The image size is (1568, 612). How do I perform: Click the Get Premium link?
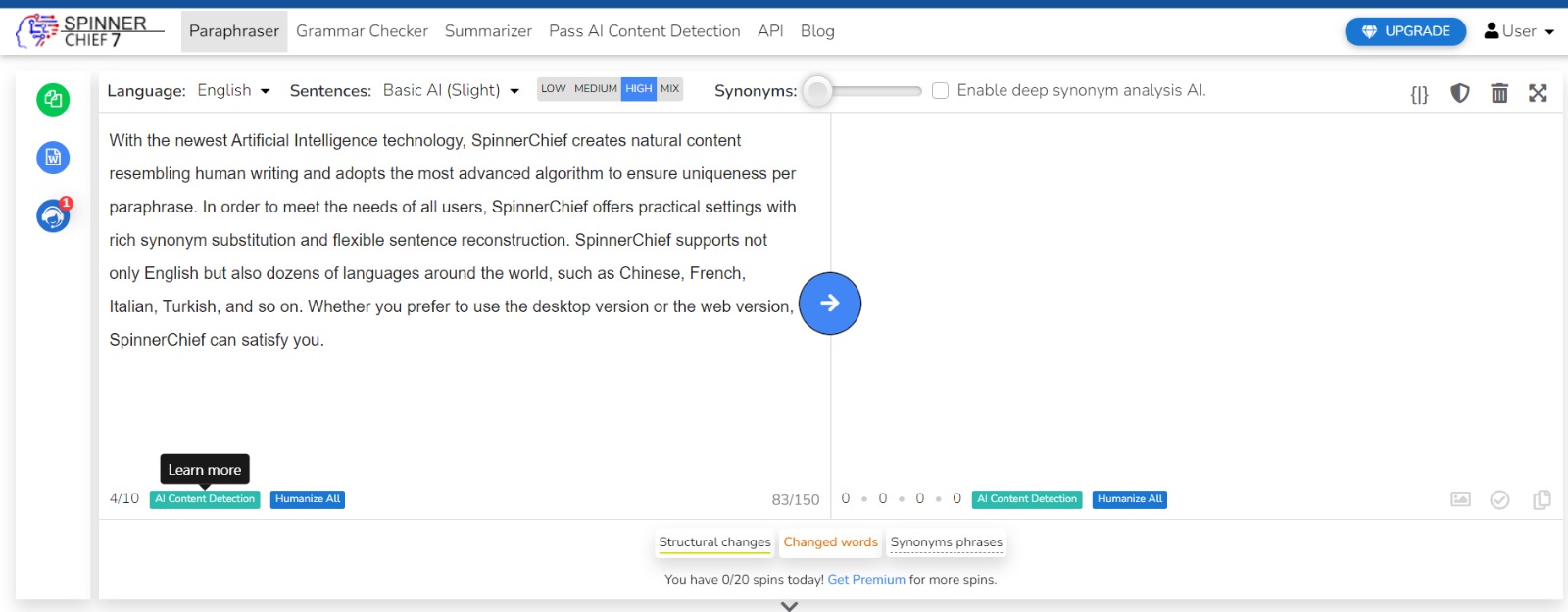click(x=866, y=580)
